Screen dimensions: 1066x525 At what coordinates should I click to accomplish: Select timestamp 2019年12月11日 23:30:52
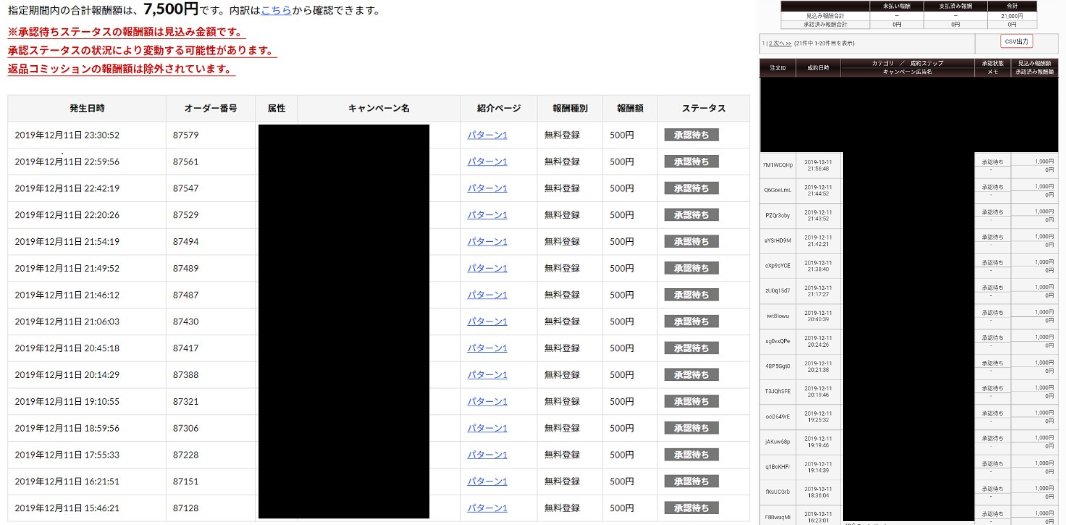(67, 135)
